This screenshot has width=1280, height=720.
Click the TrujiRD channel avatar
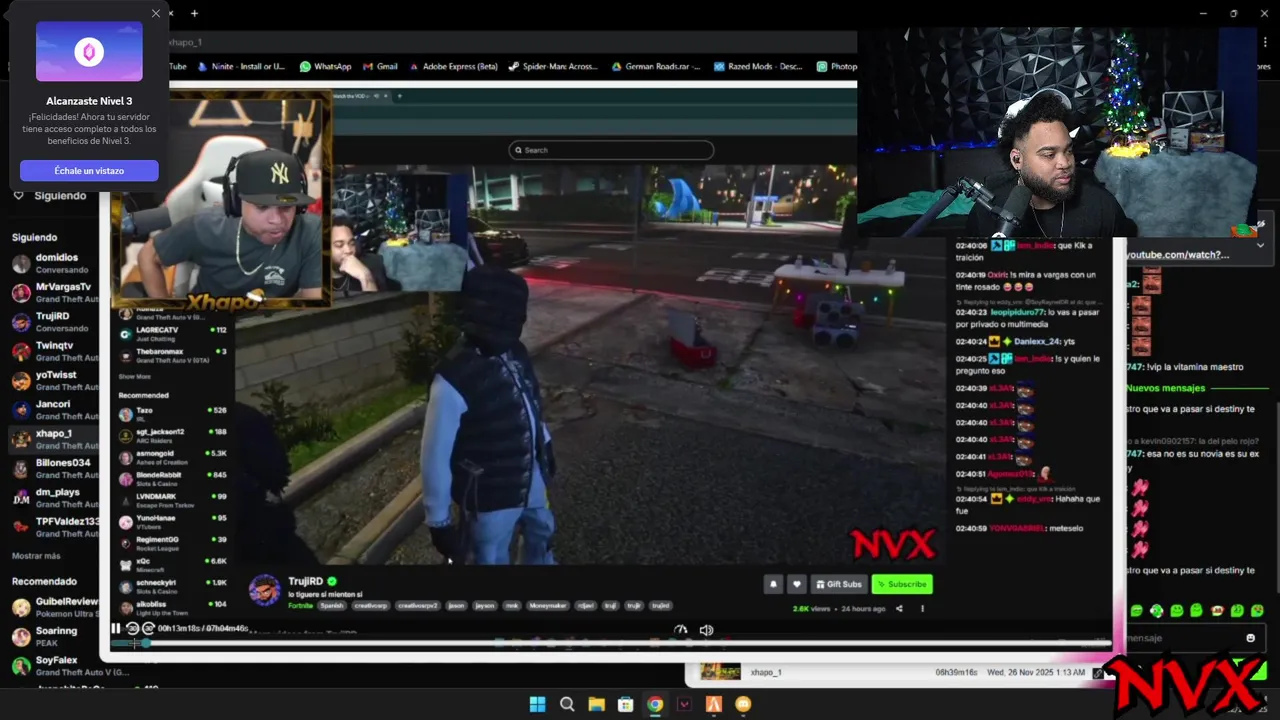(264, 590)
